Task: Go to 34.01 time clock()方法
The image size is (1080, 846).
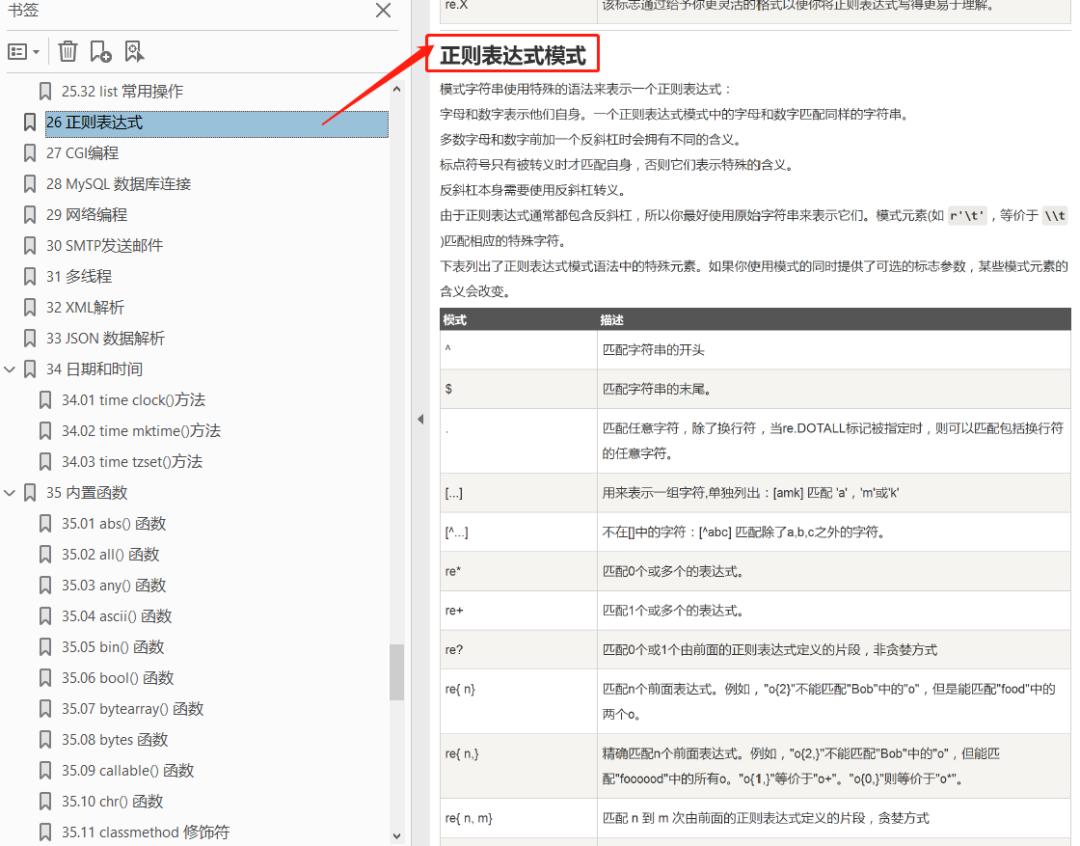Action: click(x=134, y=400)
